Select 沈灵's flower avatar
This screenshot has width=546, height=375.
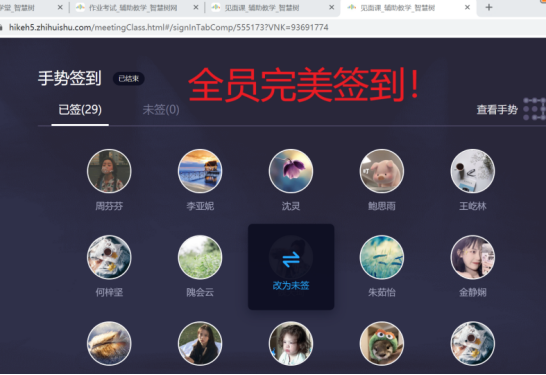point(291,171)
